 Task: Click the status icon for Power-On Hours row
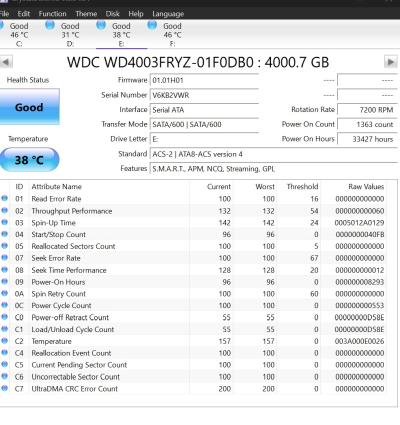point(5,281)
